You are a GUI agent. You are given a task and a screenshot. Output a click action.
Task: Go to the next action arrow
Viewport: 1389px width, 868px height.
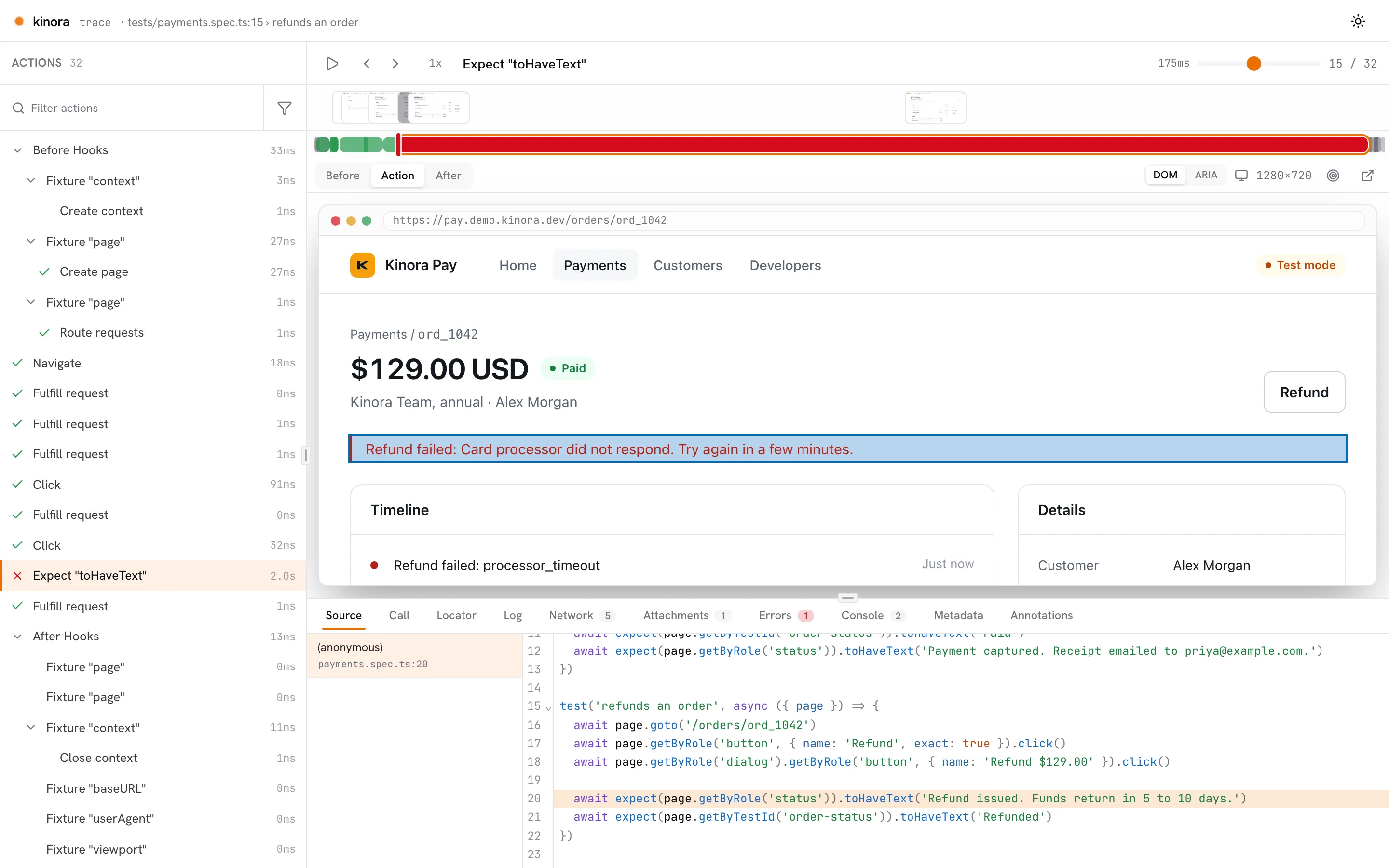pyautogui.click(x=395, y=64)
